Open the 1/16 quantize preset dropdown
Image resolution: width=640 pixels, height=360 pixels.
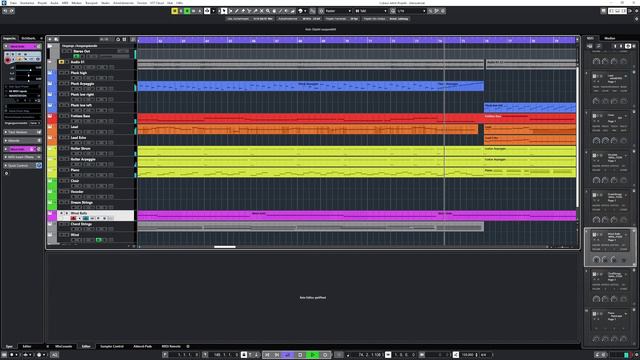(x=411, y=11)
